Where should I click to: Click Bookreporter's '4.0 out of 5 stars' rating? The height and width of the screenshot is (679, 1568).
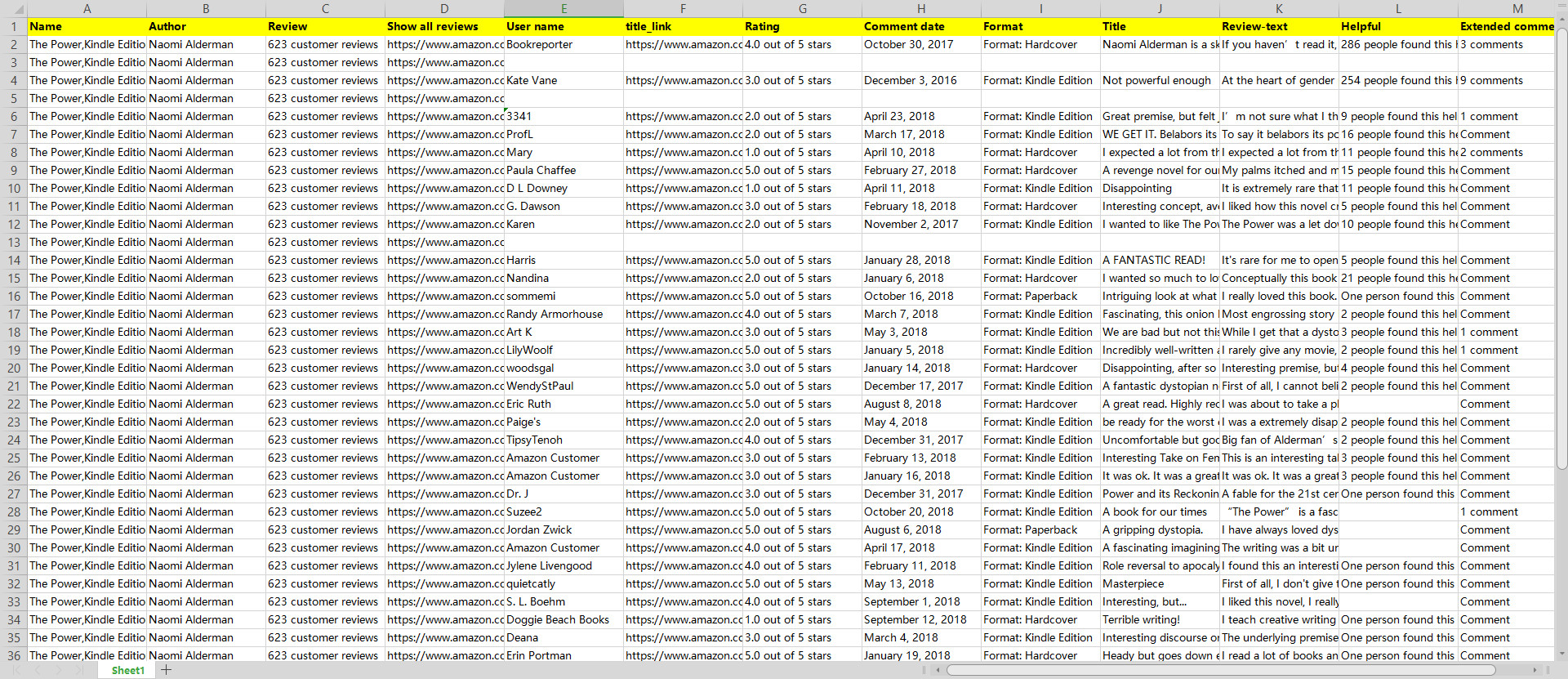coord(802,44)
